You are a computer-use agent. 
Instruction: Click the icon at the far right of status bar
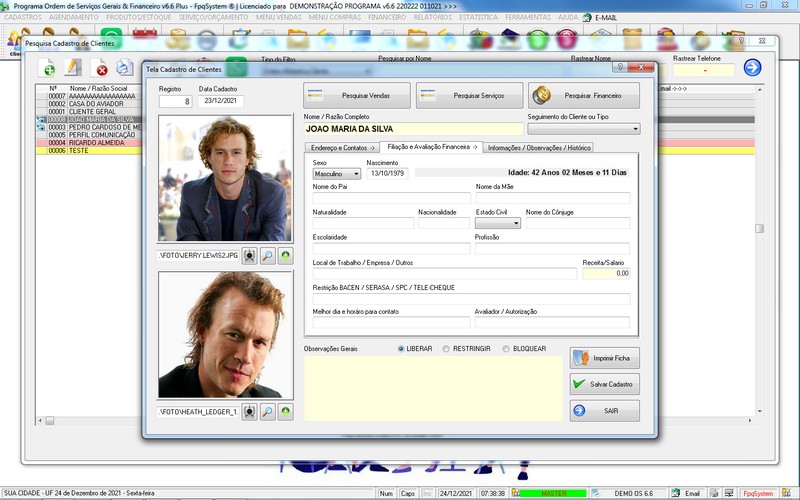pyautogui.click(x=786, y=493)
